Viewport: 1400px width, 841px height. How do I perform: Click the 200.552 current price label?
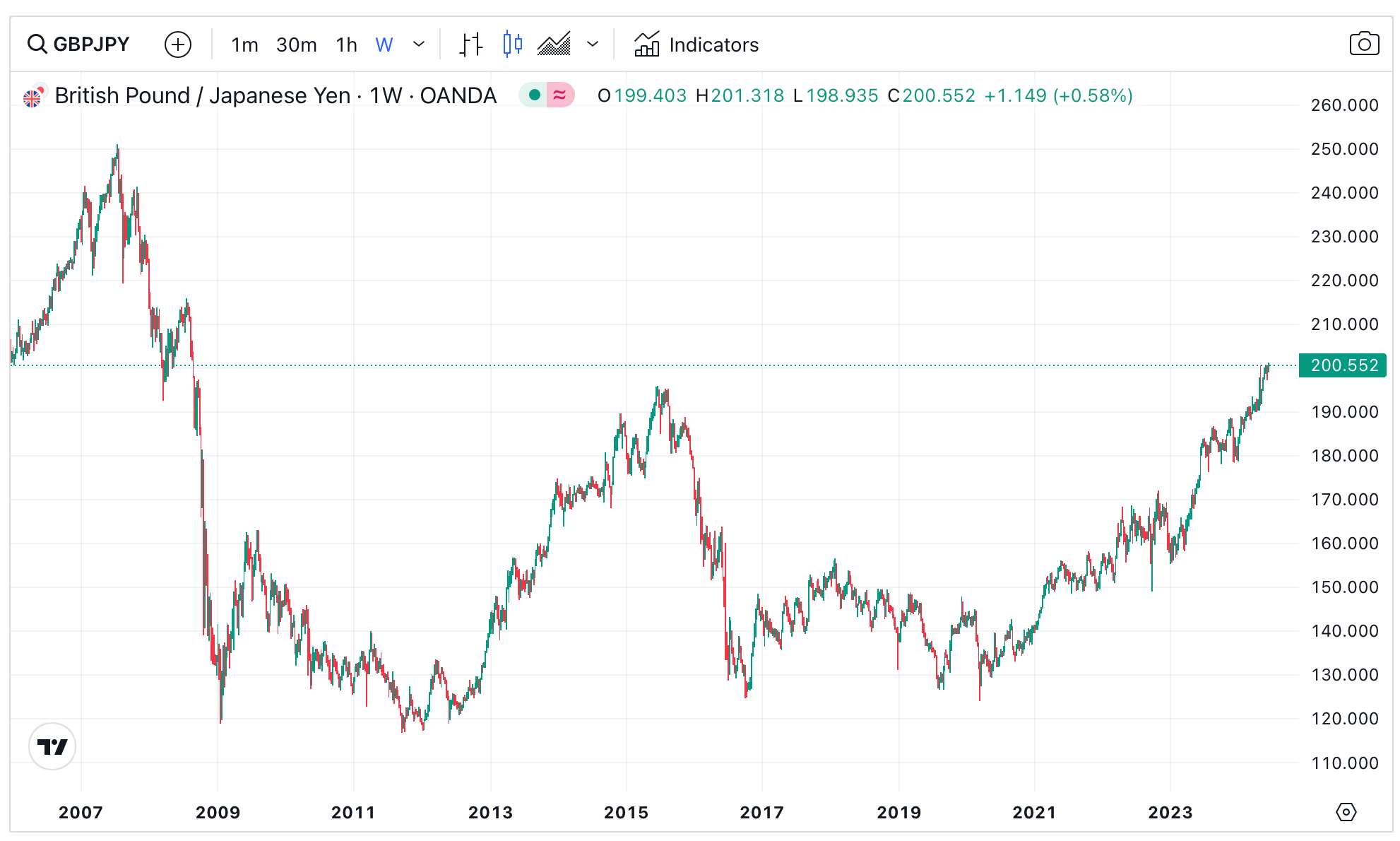point(1341,365)
